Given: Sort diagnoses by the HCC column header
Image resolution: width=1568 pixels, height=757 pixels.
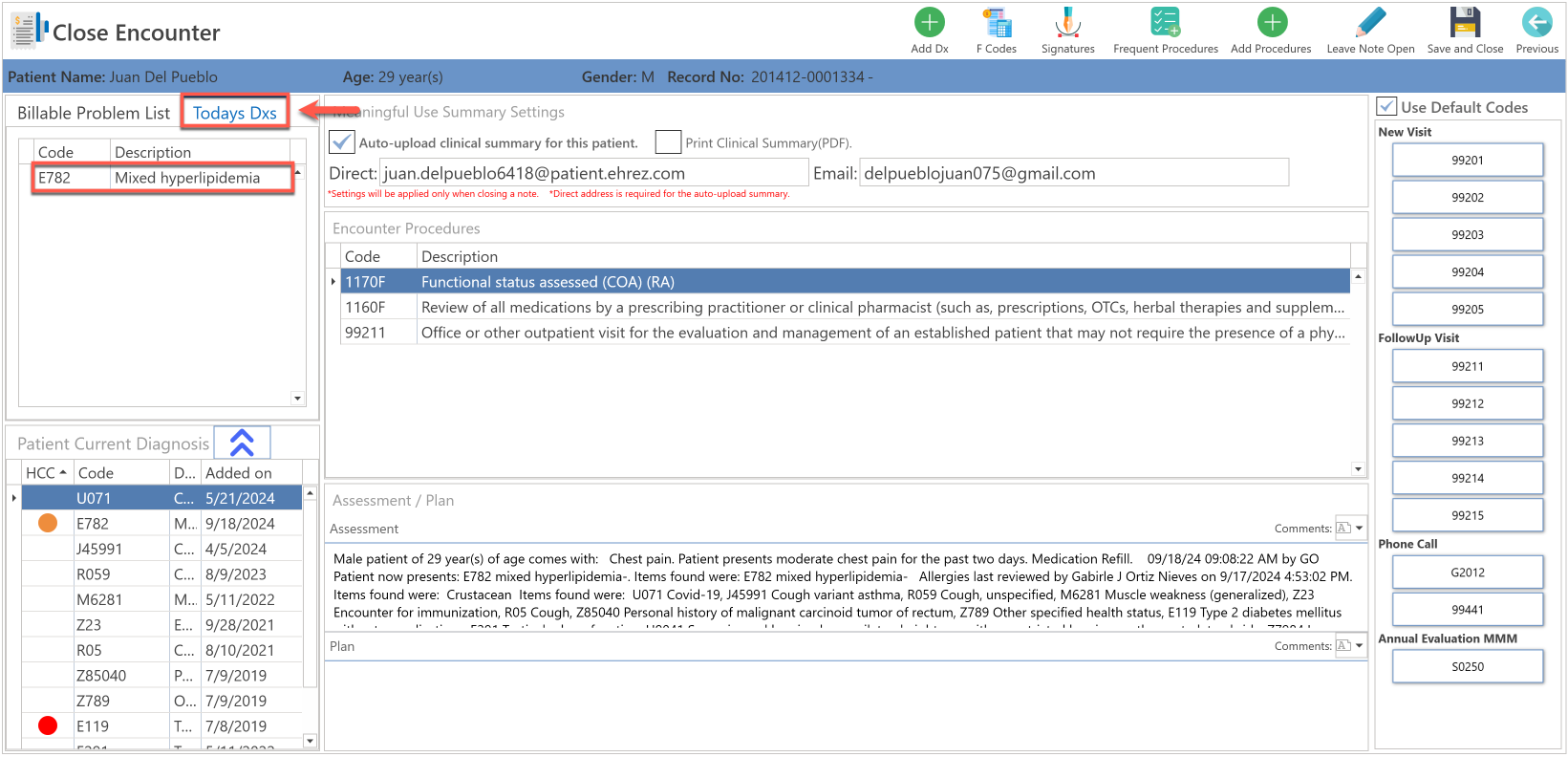Looking at the screenshot, I should (x=47, y=472).
